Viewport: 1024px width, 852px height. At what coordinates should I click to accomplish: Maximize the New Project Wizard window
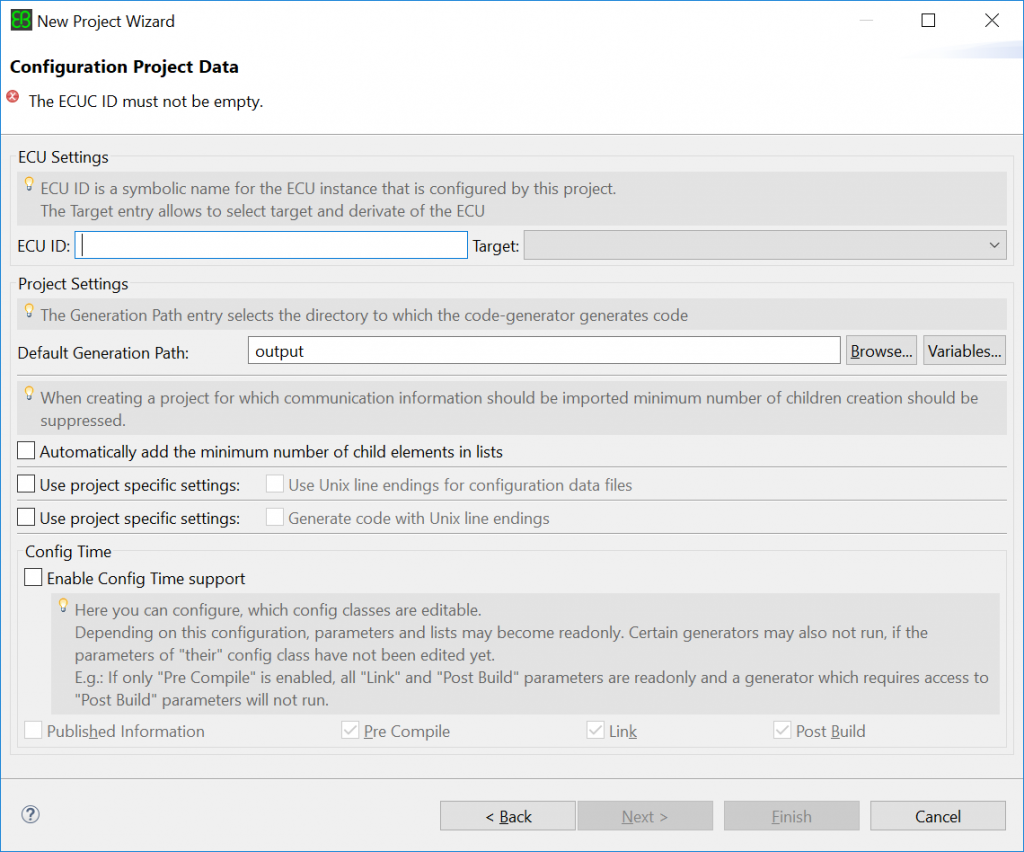pos(928,21)
